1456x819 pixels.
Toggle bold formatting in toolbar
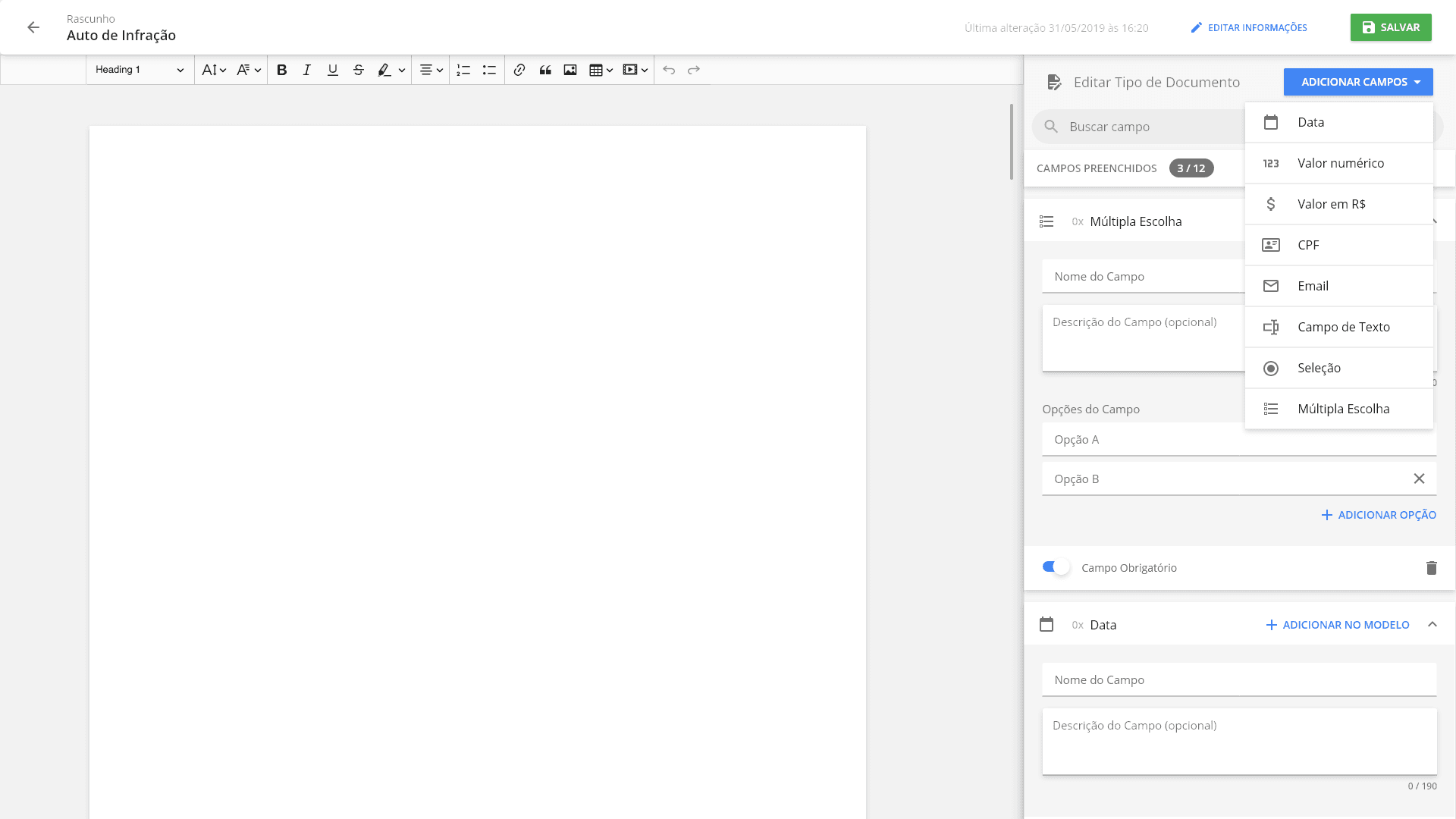click(x=281, y=70)
